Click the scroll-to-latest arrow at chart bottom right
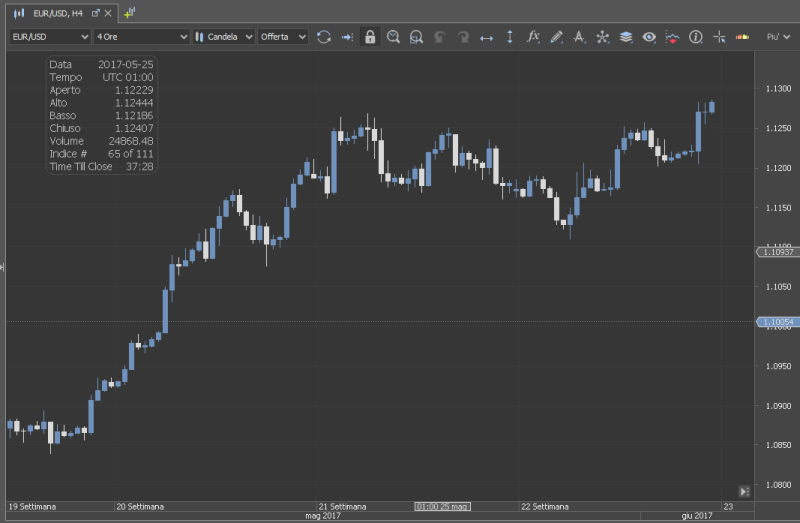 pos(743,491)
